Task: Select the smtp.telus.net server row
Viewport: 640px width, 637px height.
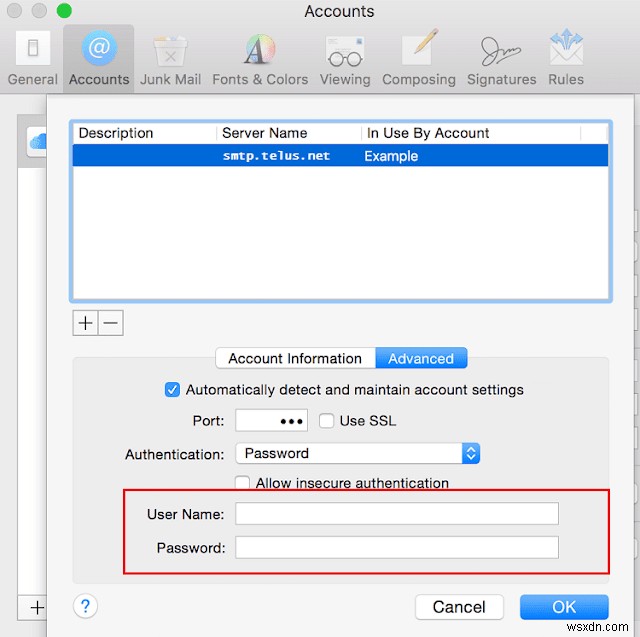Action: 340,155
